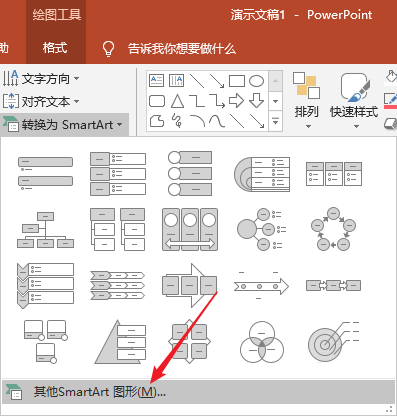Click the shape effects icon
The image size is (397, 416).
pos(391,123)
